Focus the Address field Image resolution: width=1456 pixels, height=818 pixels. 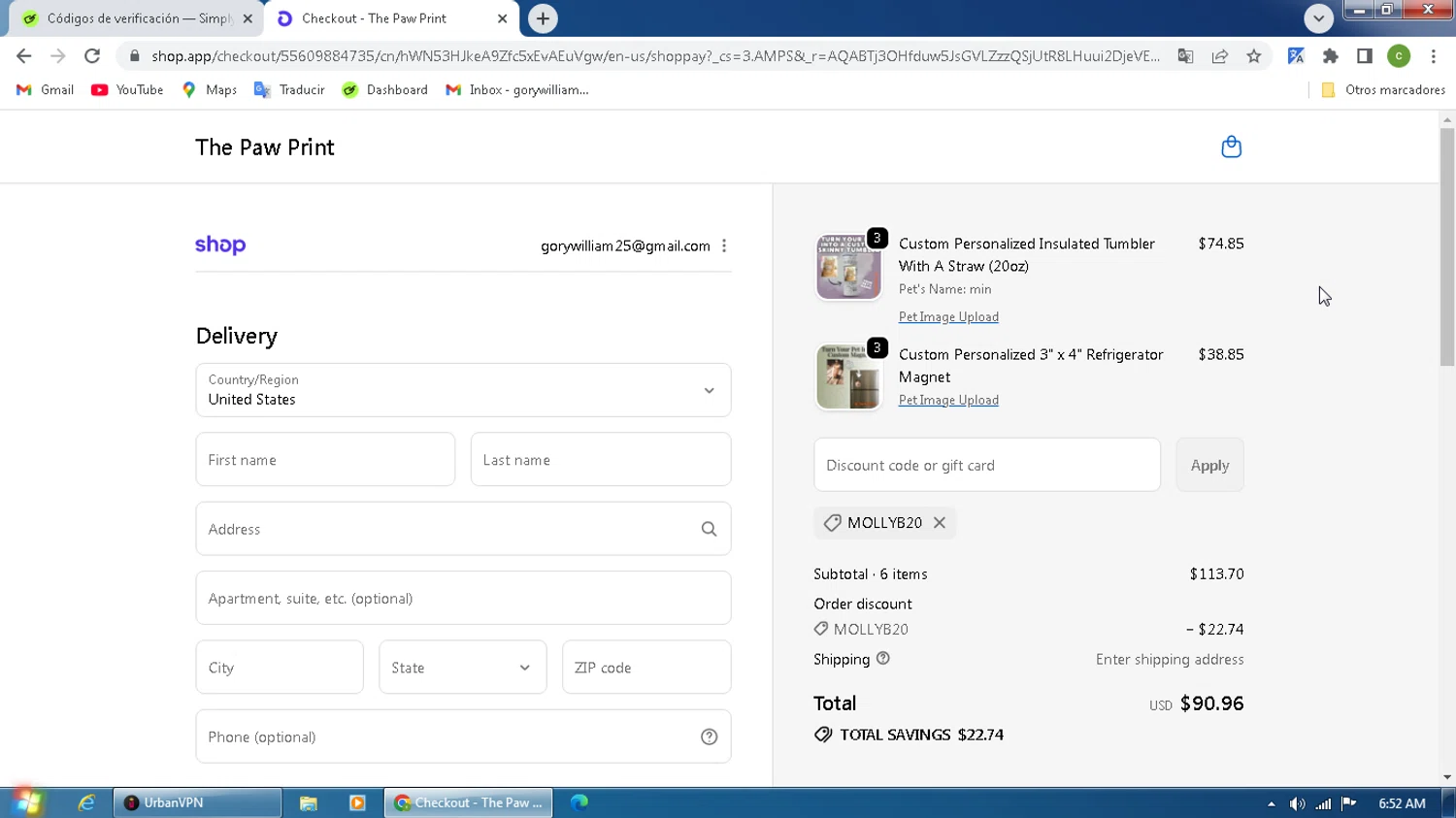click(463, 529)
